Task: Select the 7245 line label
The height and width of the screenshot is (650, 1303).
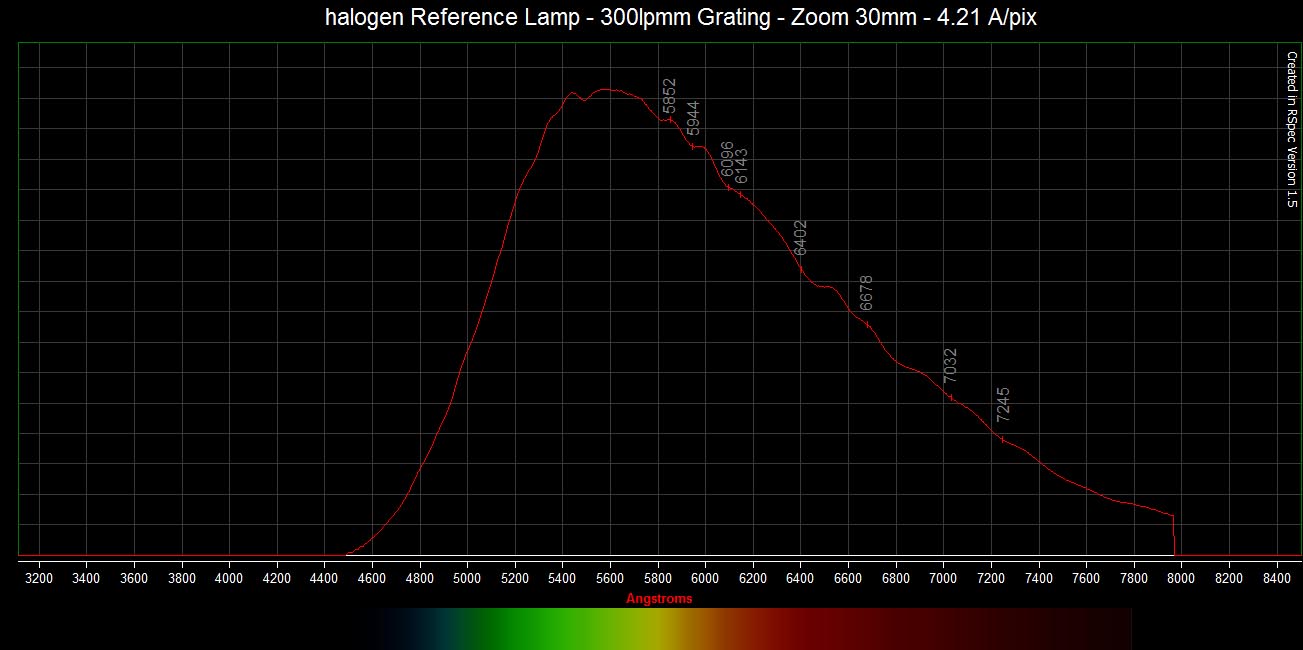Action: [1003, 405]
